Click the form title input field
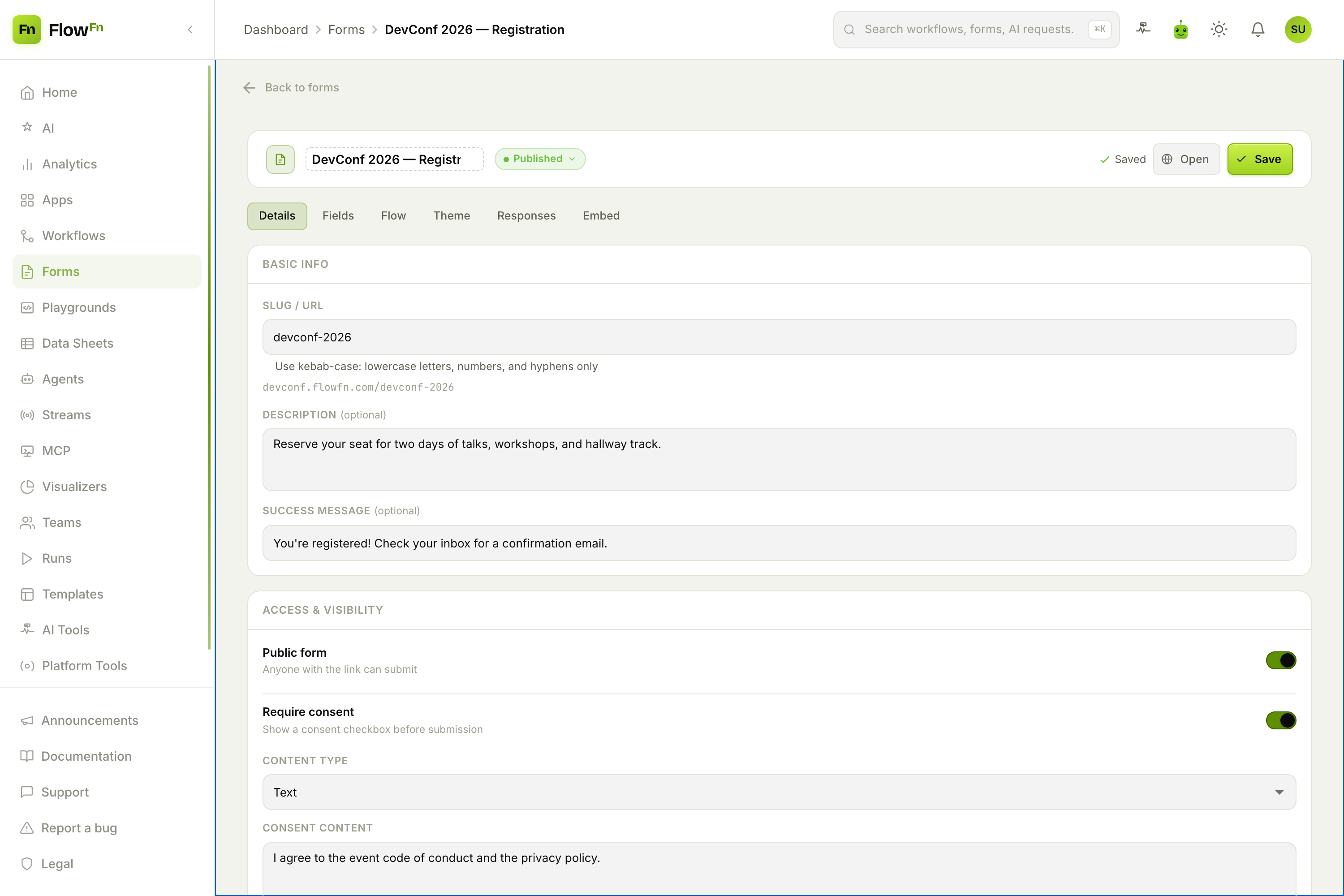This screenshot has width=1344, height=896. [x=394, y=159]
